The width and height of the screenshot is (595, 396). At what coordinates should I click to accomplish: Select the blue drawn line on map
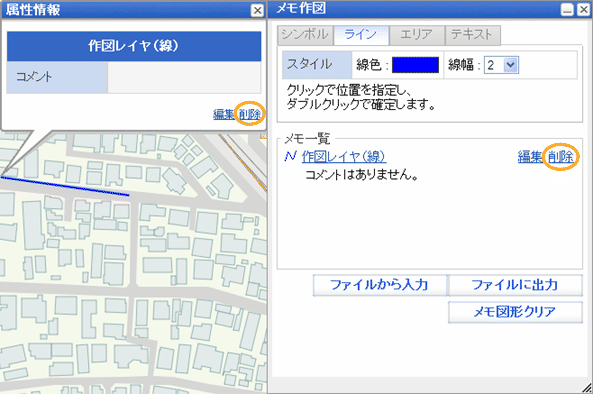coord(65,186)
